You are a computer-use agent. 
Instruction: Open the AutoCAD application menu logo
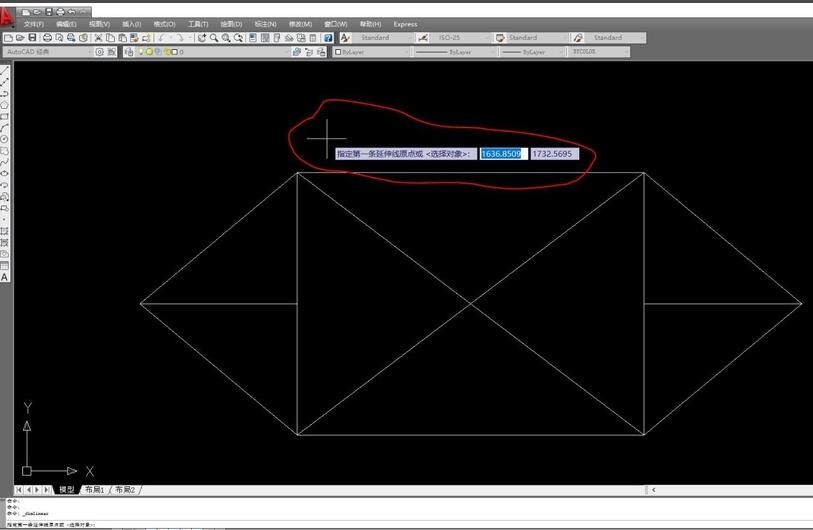[x=7, y=18]
